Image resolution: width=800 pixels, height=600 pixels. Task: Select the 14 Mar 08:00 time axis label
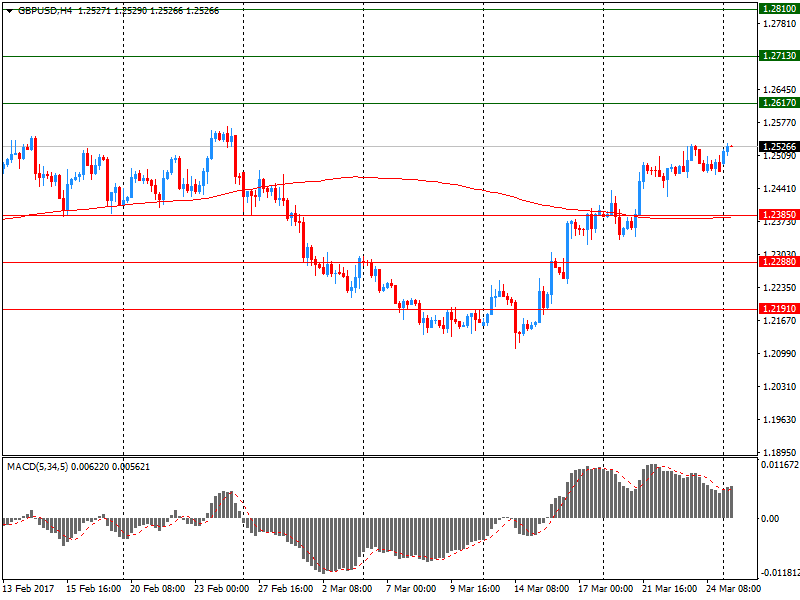tap(541, 588)
